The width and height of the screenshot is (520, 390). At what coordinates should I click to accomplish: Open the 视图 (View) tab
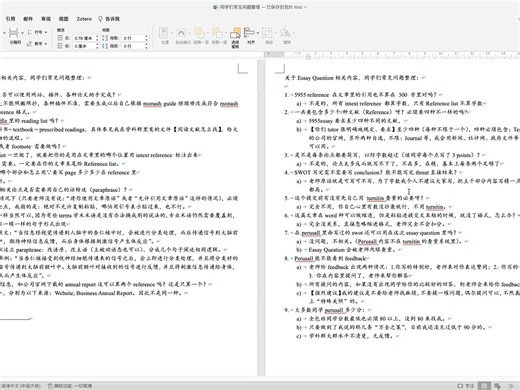64,19
